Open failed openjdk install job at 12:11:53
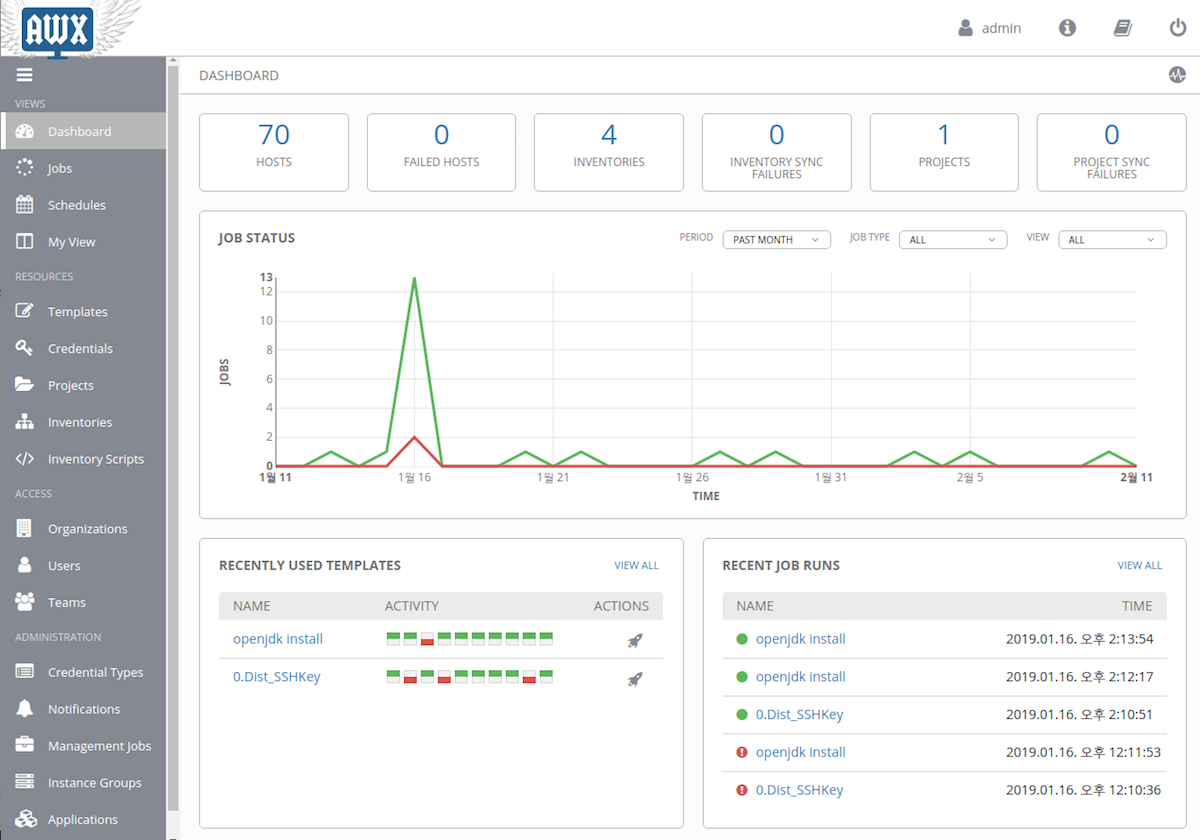This screenshot has width=1200, height=840. click(801, 752)
